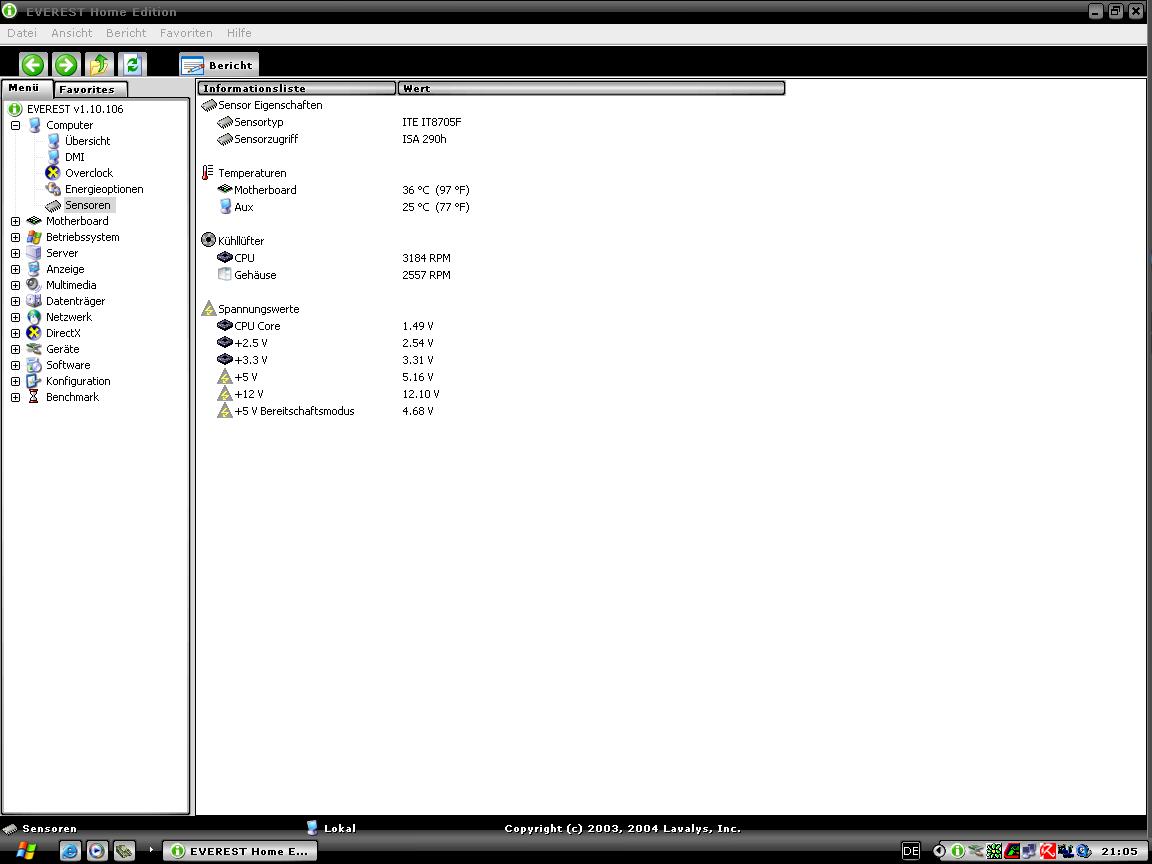Click the Betriebssystem Windows flag icon
Screen dimensions: 1152x864
pyautogui.click(x=34, y=237)
